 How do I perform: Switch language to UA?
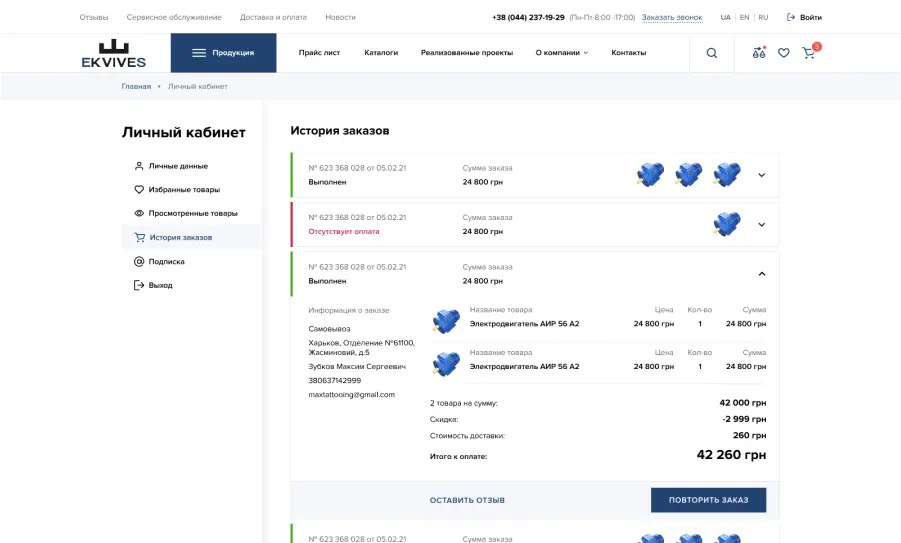(726, 17)
